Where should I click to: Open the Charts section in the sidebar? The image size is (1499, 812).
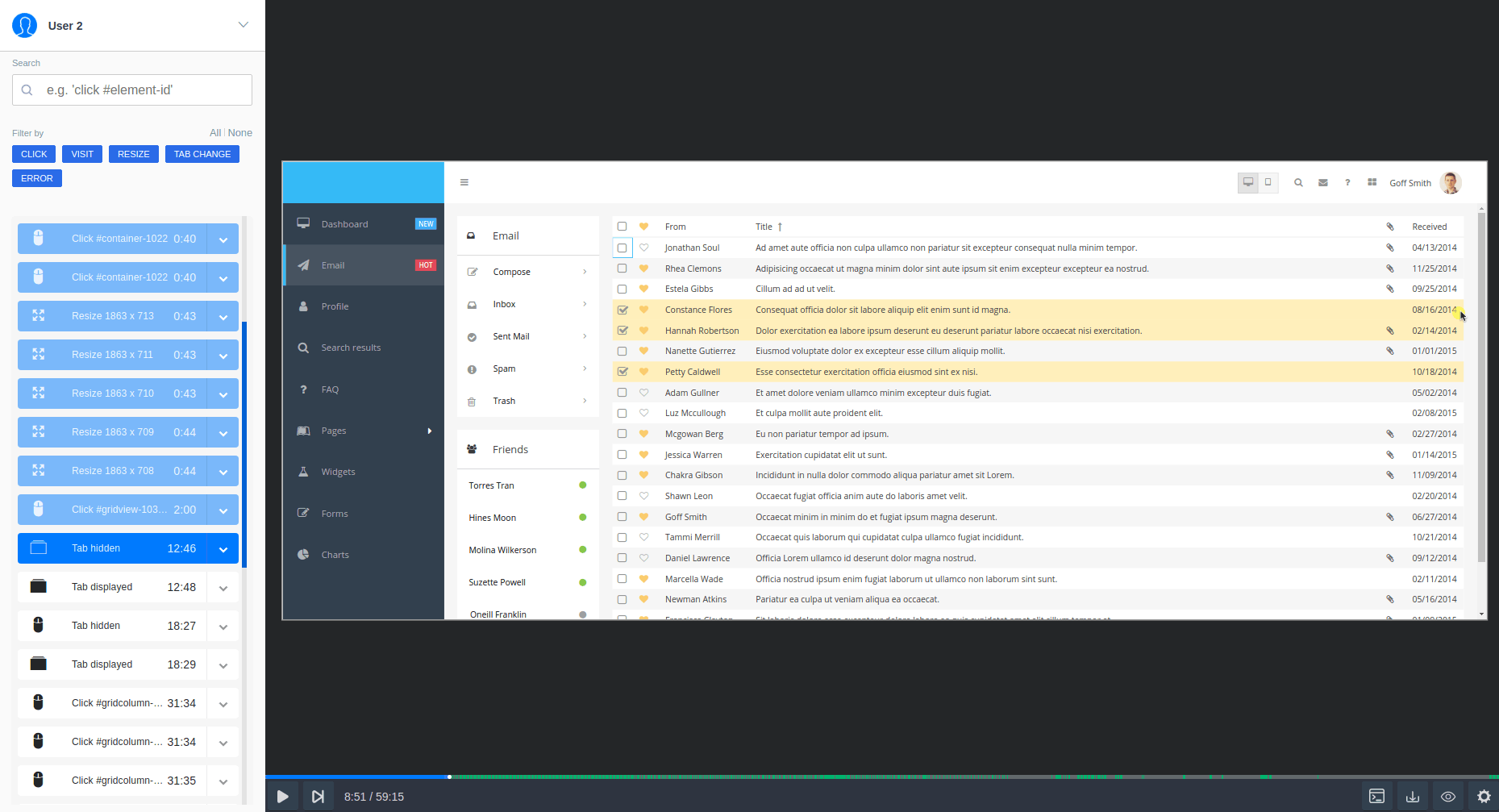[302, 554]
